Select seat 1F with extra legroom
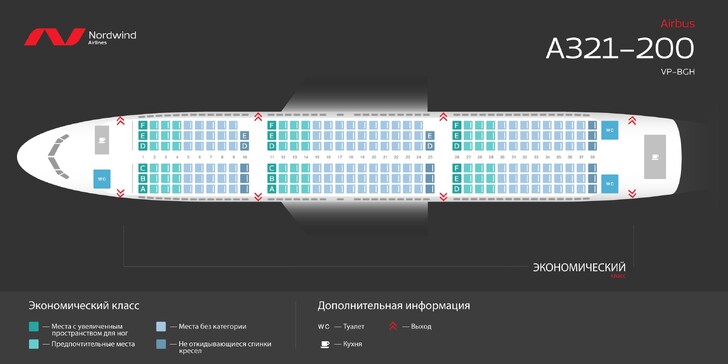Image resolution: width=728 pixels, height=364 pixels. pos(143,125)
